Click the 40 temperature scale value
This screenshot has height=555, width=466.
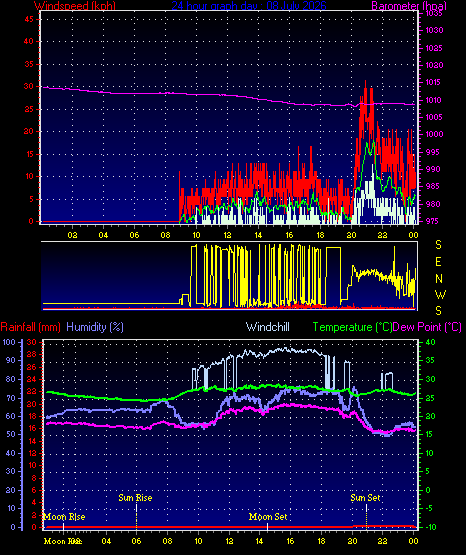(x=430, y=342)
